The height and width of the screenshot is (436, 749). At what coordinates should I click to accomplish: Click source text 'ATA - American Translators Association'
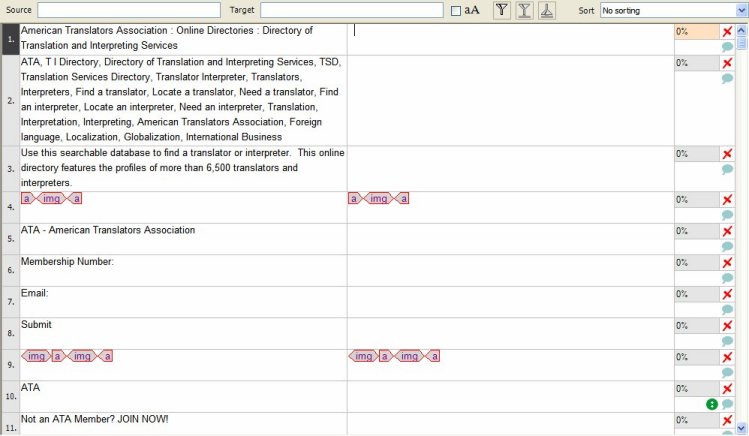(108, 230)
